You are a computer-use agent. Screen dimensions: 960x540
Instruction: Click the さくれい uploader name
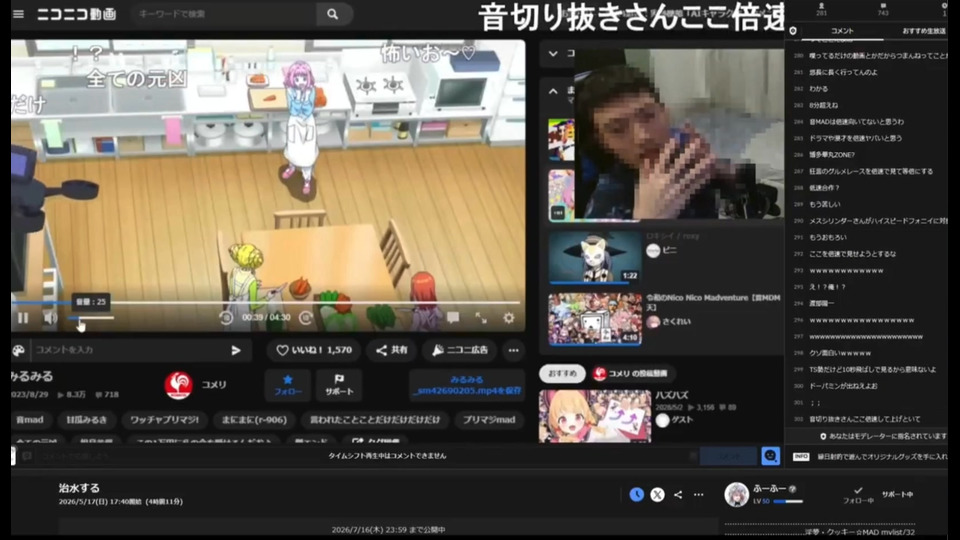tap(677, 321)
